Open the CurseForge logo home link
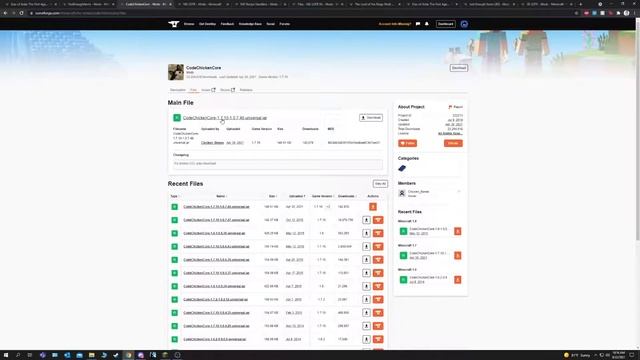The height and width of the screenshot is (360, 640). click(x=174, y=24)
